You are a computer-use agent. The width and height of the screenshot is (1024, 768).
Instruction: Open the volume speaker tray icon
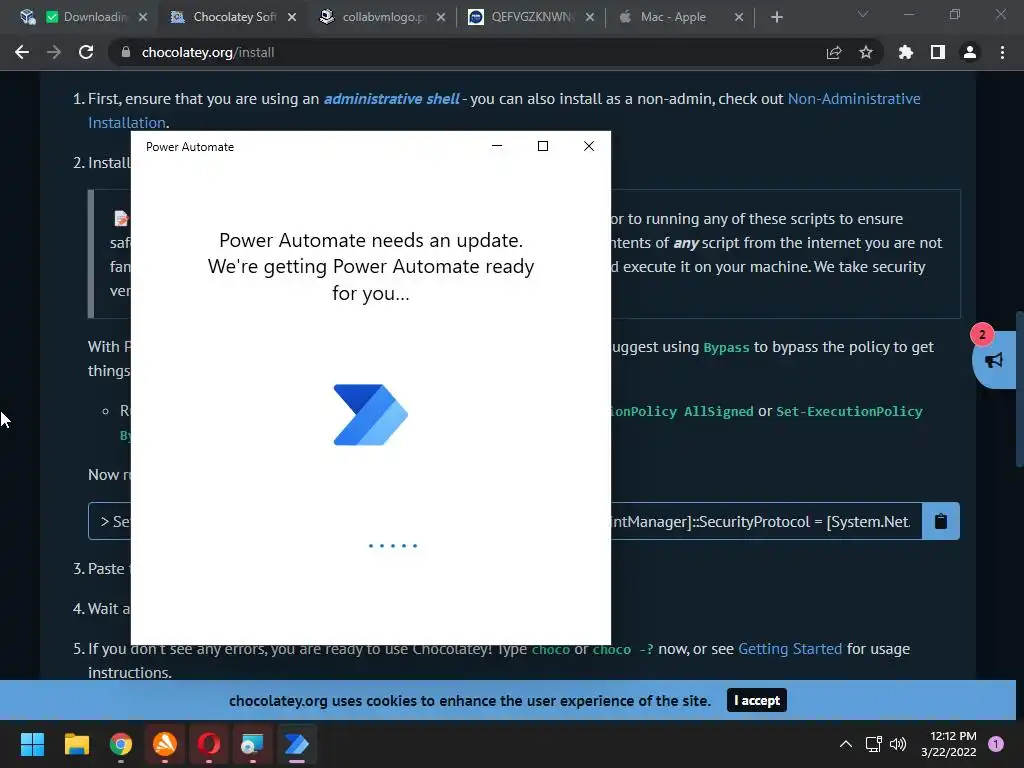pyautogui.click(x=898, y=744)
